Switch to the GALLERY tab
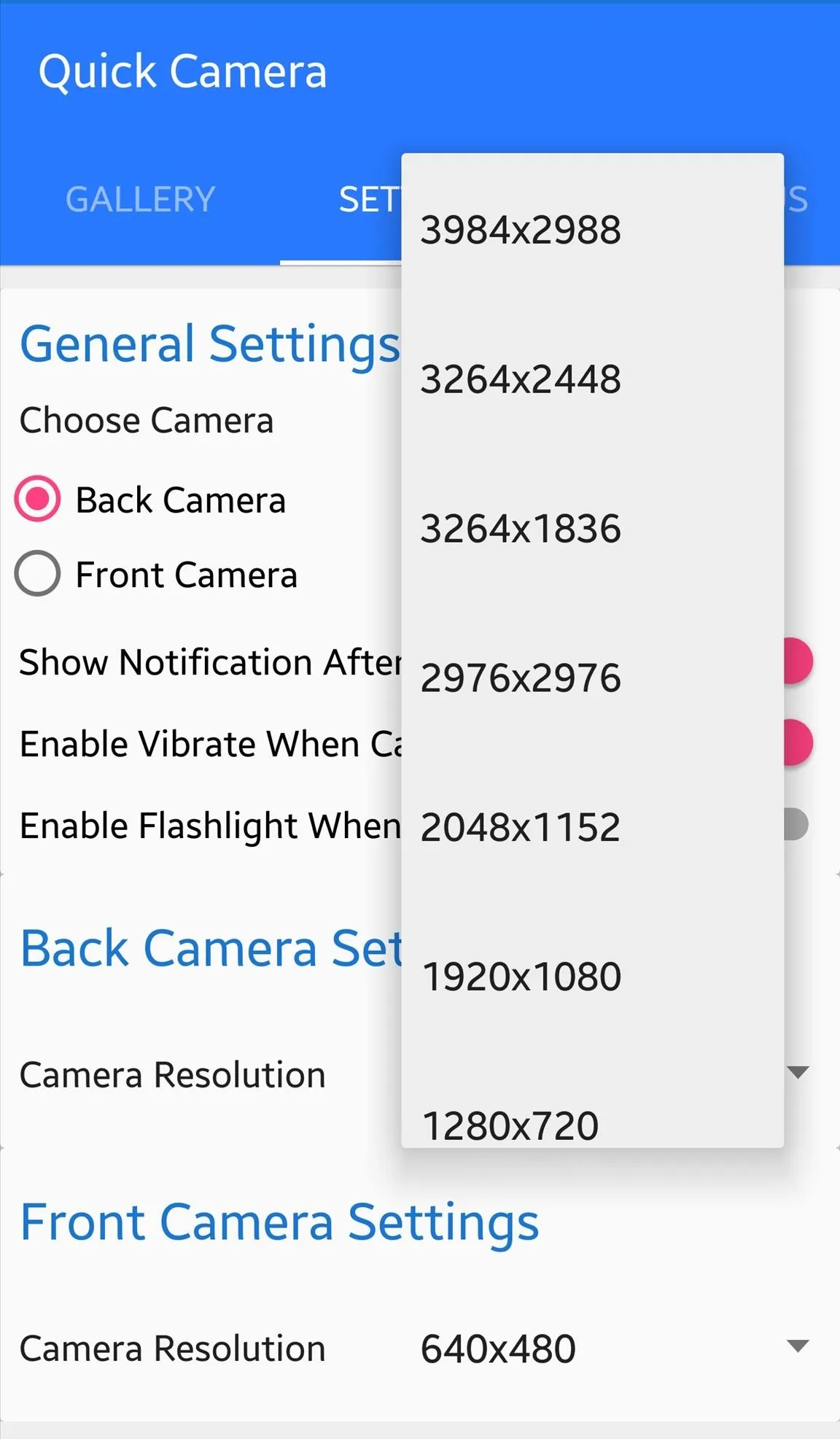This screenshot has height=1439, width=840. click(140, 199)
